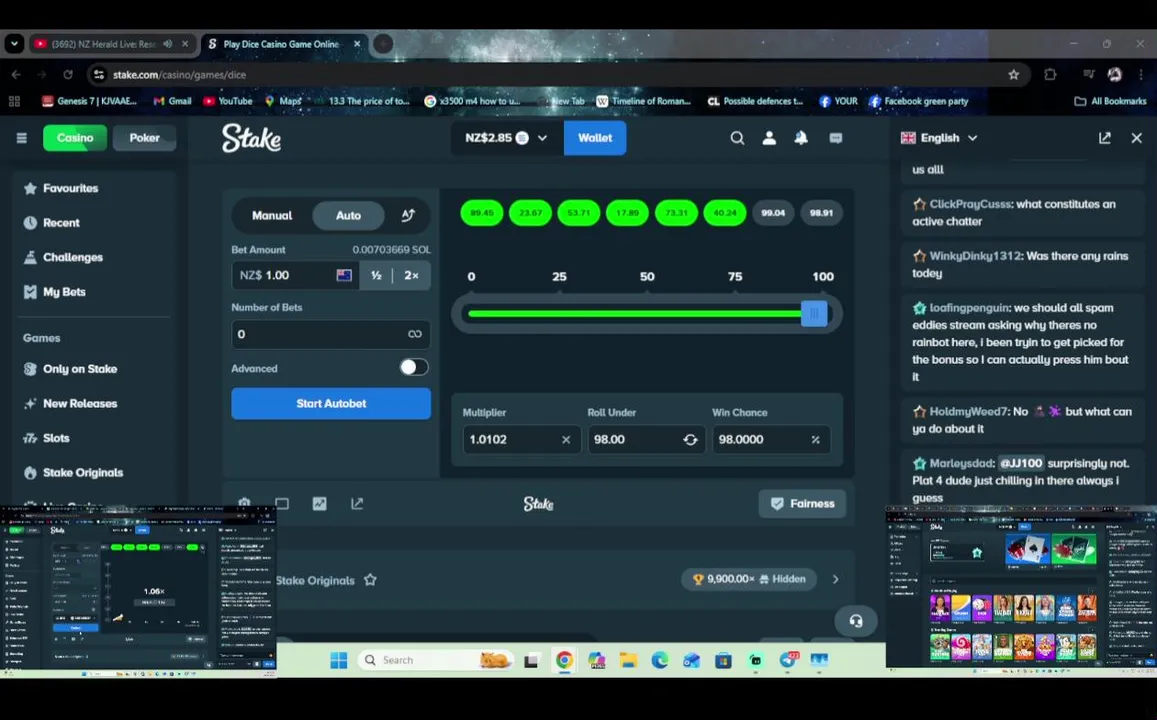Screen dimensions: 1157x720
Task: Toggle the chat bubble icon in header
Action: point(835,138)
